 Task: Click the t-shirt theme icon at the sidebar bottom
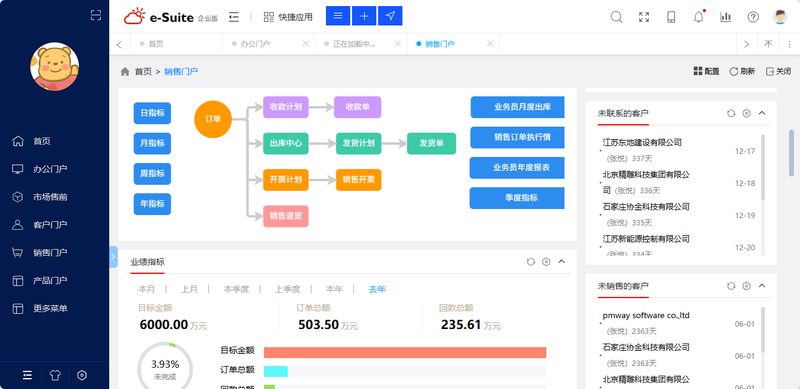55,375
